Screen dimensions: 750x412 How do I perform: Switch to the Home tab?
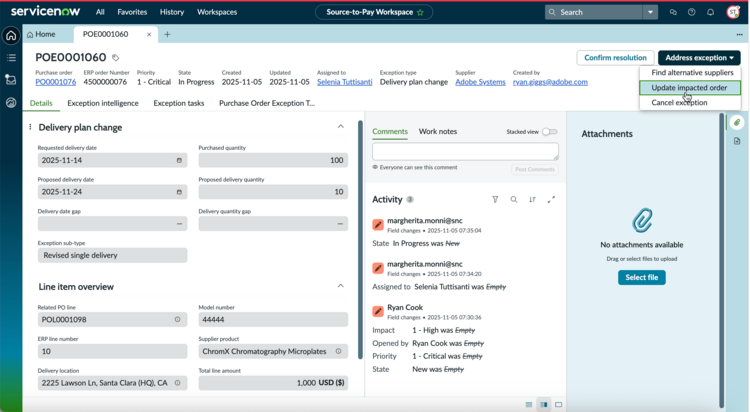41,34
